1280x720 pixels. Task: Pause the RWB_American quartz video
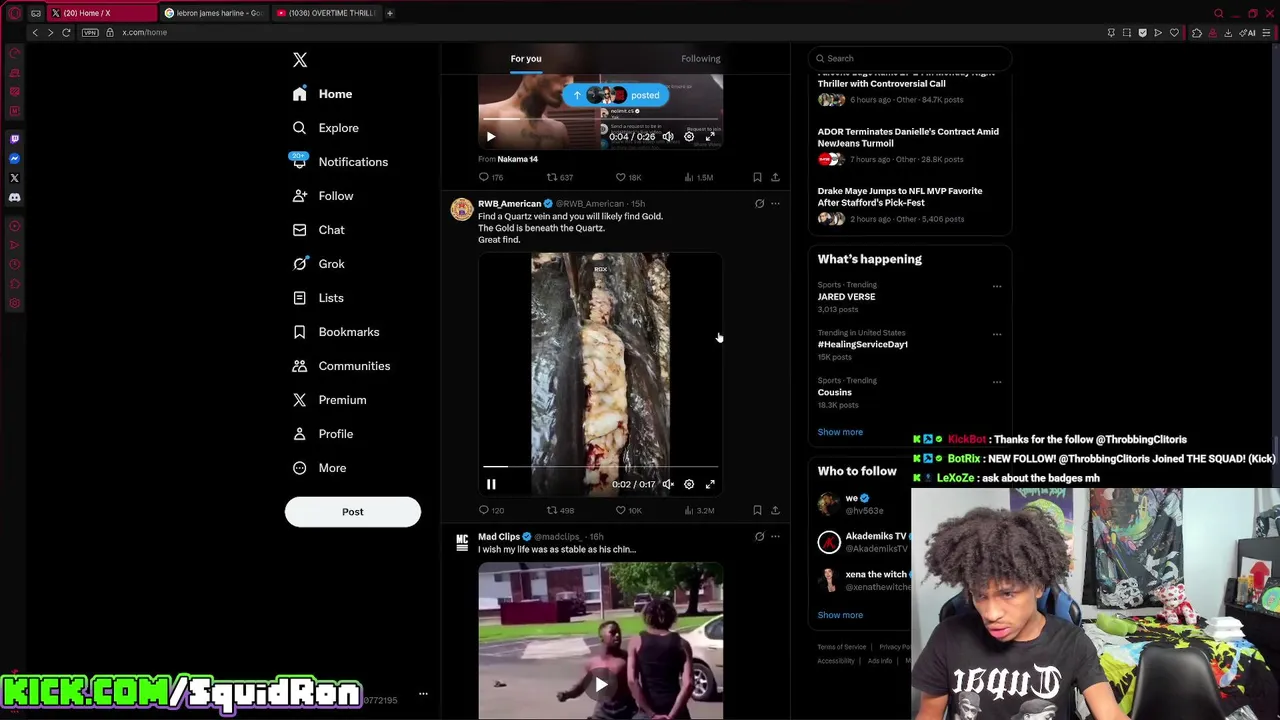pos(491,484)
